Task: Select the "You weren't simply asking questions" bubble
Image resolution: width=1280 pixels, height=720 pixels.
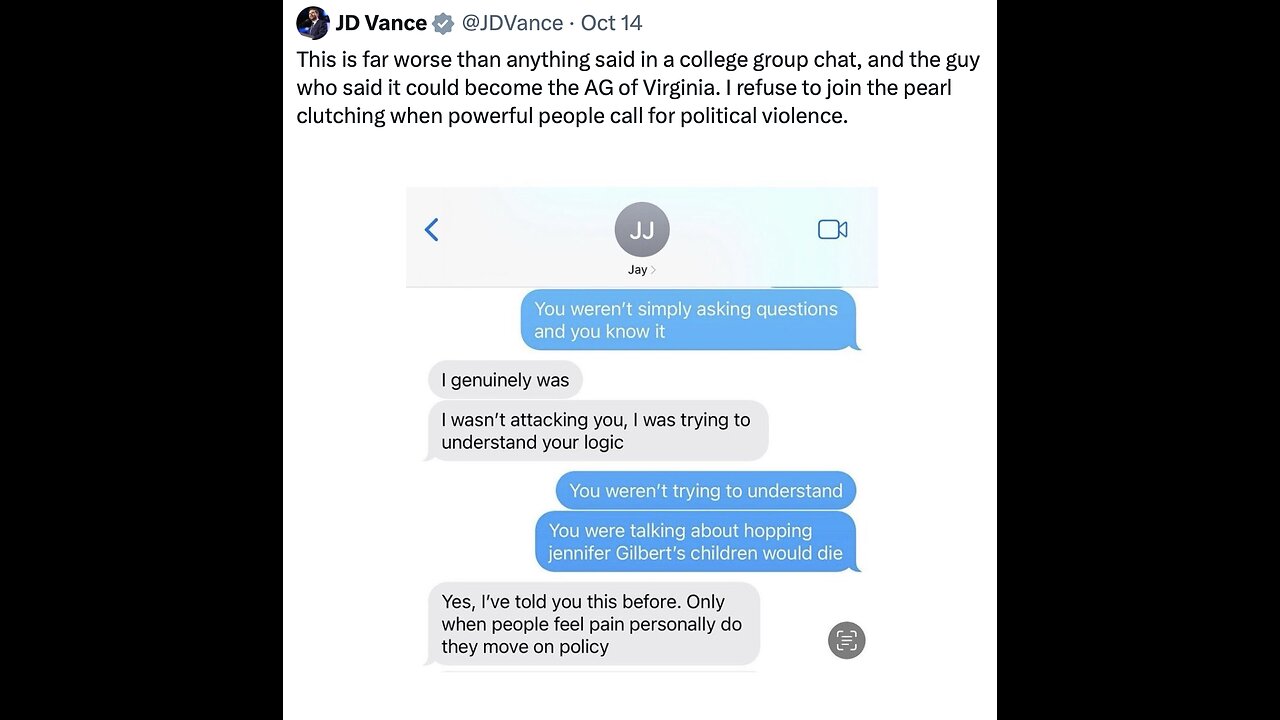Action: 686,320
